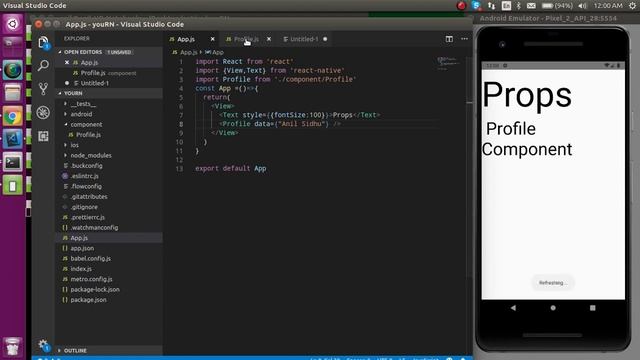Close the Profile.js editor tab
The image size is (640, 360).
(x=269, y=39)
